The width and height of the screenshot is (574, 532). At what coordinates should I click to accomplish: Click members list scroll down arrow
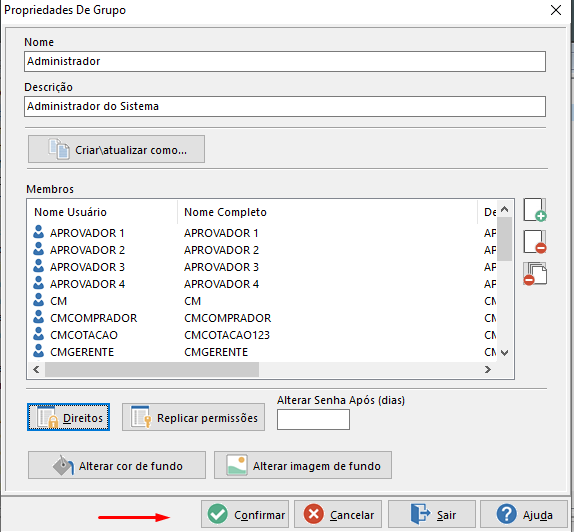pyautogui.click(x=504, y=353)
